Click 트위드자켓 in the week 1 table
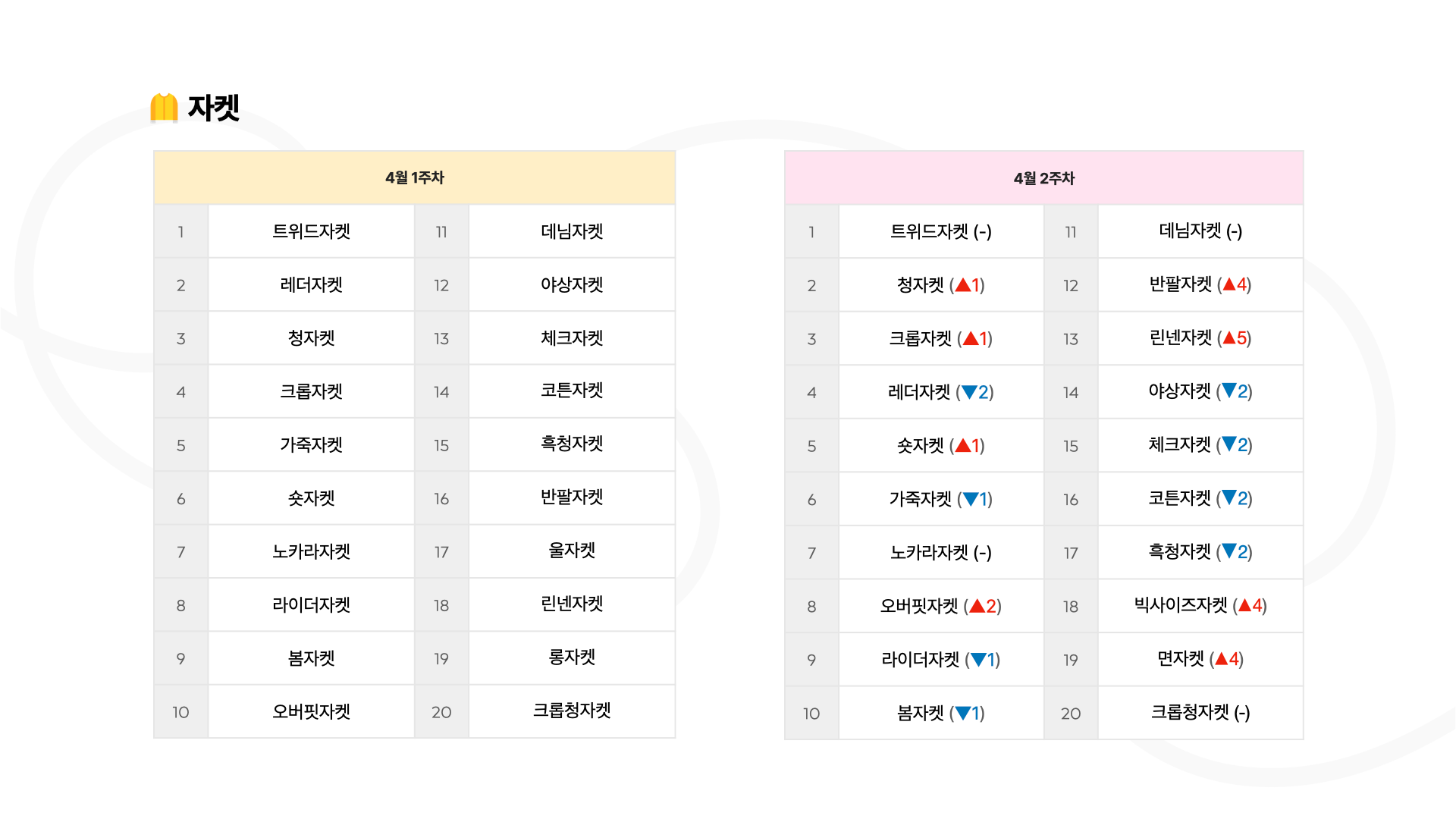1456x819 pixels. point(312,231)
